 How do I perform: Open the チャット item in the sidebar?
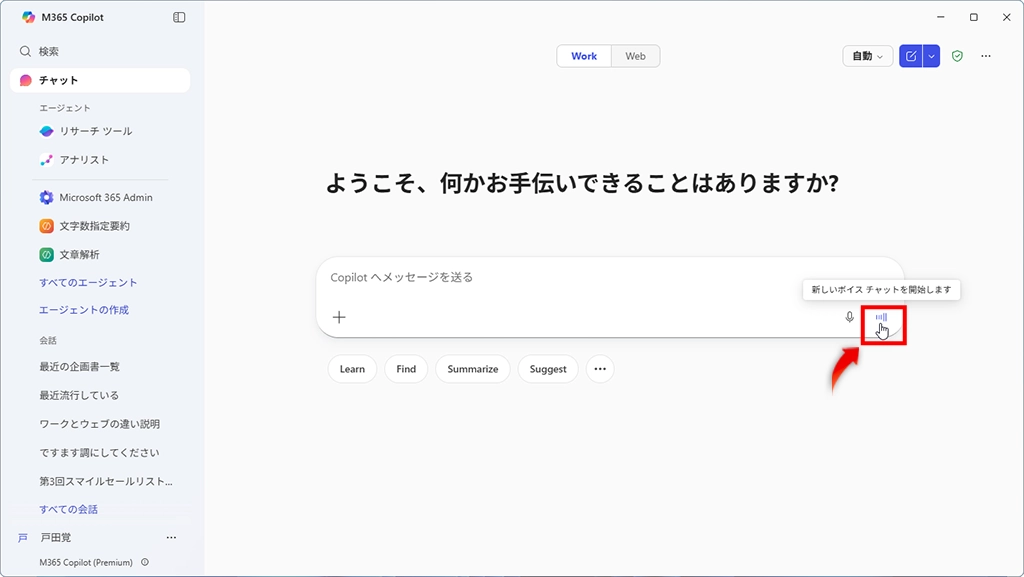[100, 80]
